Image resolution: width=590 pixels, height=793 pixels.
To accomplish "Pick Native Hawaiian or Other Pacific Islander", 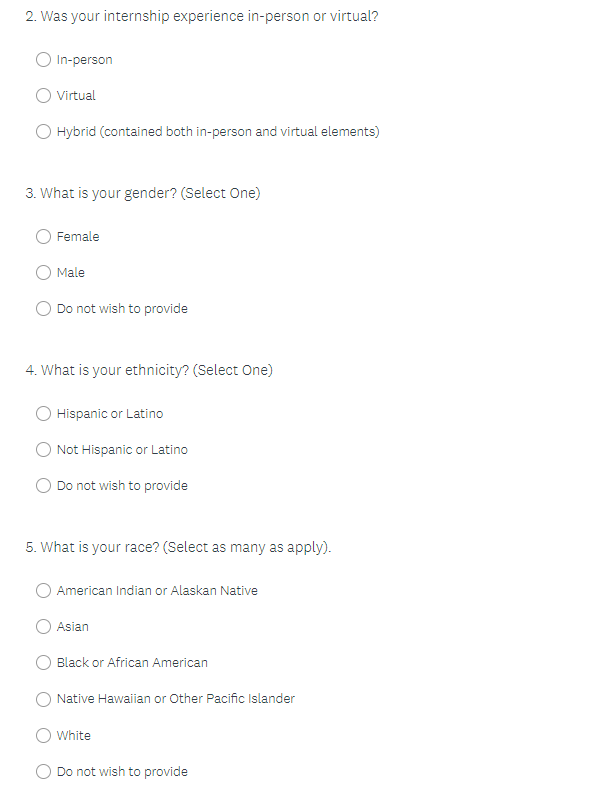I will 43,699.
